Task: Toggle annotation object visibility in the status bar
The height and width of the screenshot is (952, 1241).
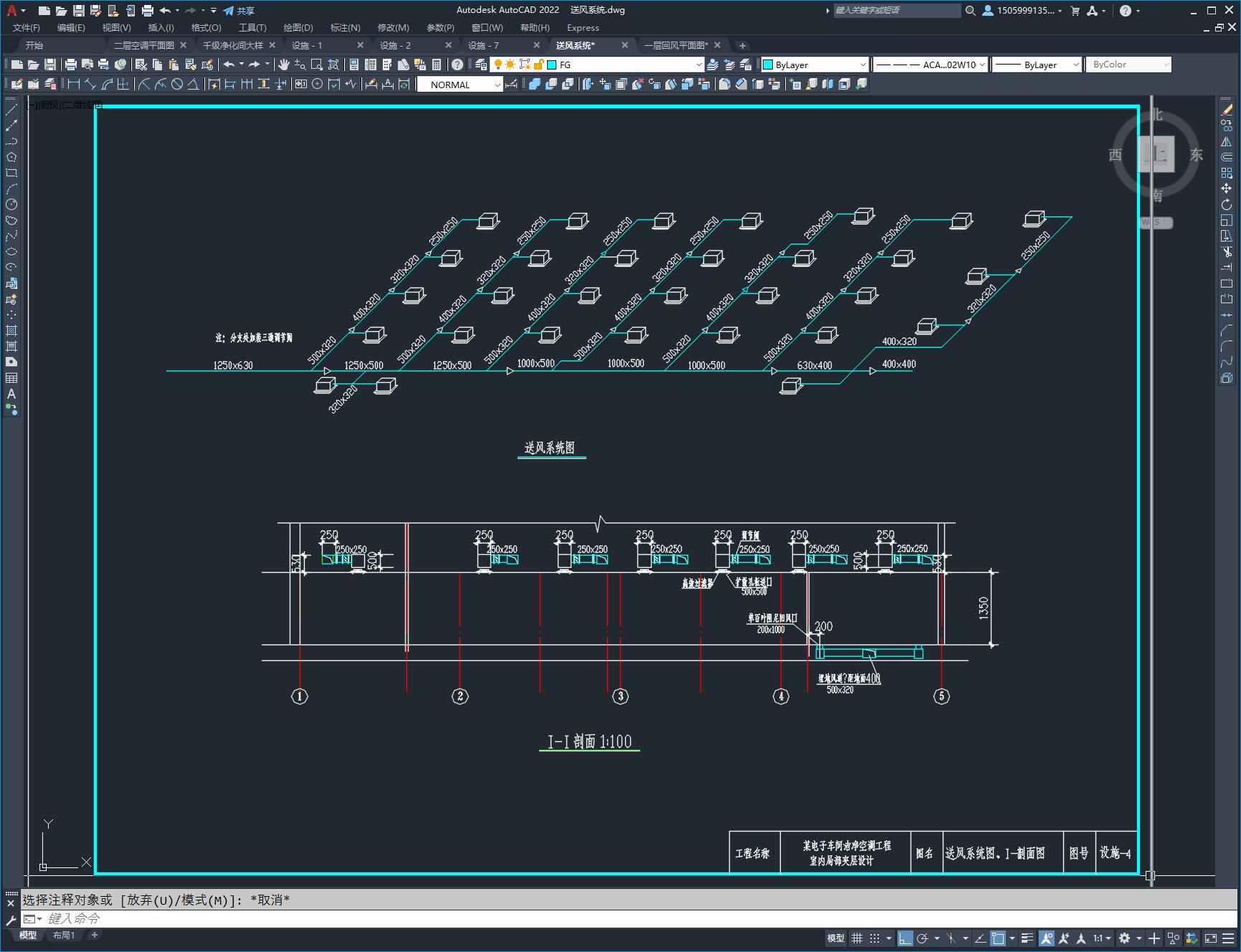Action: [1046, 938]
